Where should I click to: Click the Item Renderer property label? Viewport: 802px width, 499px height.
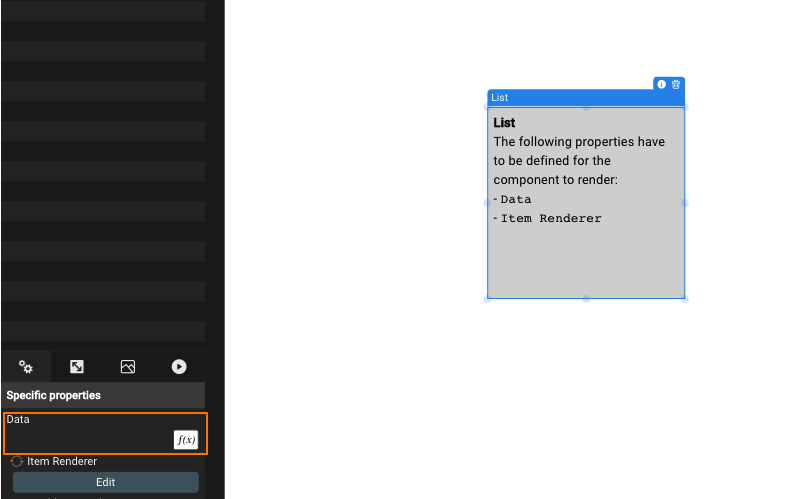(x=62, y=461)
